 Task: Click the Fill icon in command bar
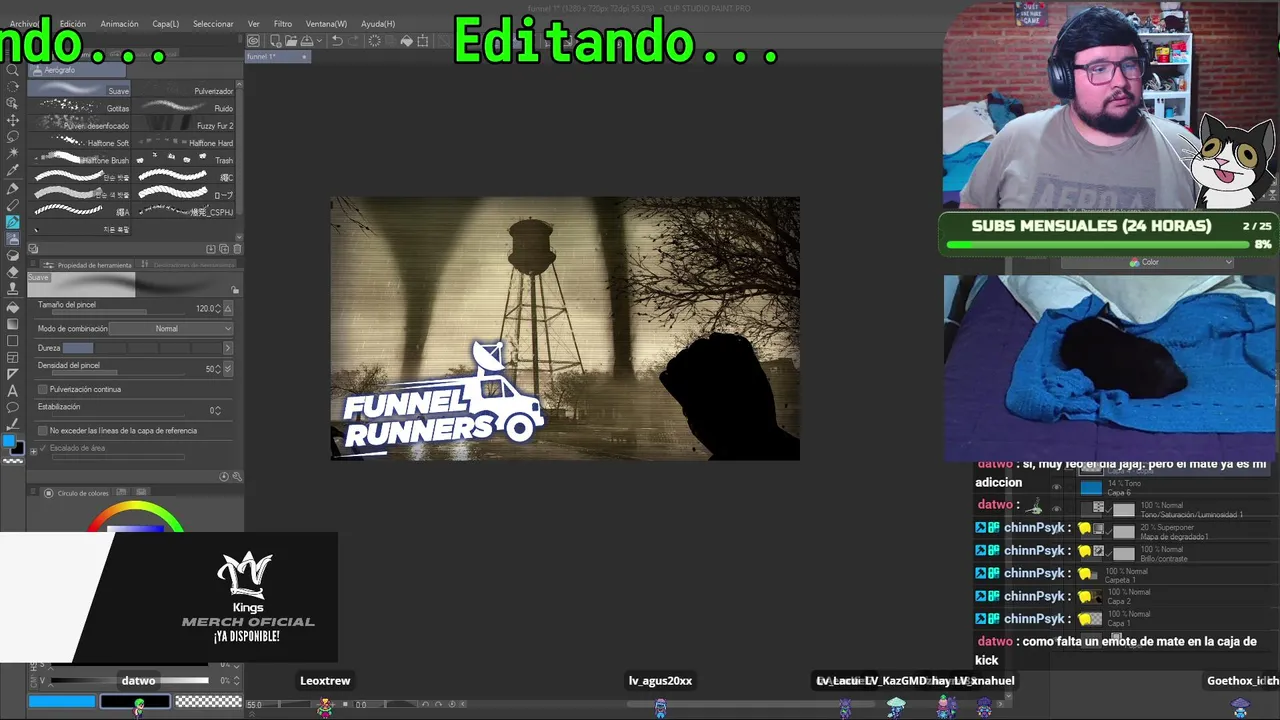(406, 41)
